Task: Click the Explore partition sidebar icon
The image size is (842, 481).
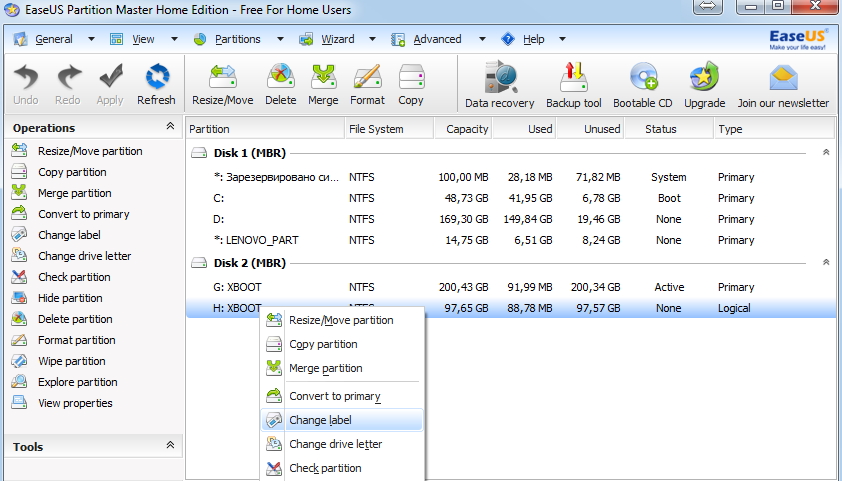Action: [19, 381]
